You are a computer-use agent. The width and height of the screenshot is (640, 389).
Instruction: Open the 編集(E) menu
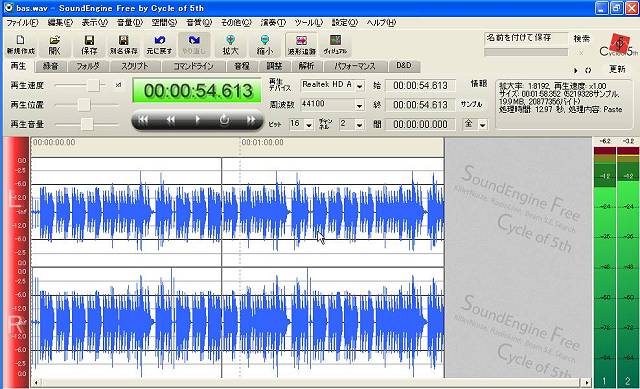[60, 22]
